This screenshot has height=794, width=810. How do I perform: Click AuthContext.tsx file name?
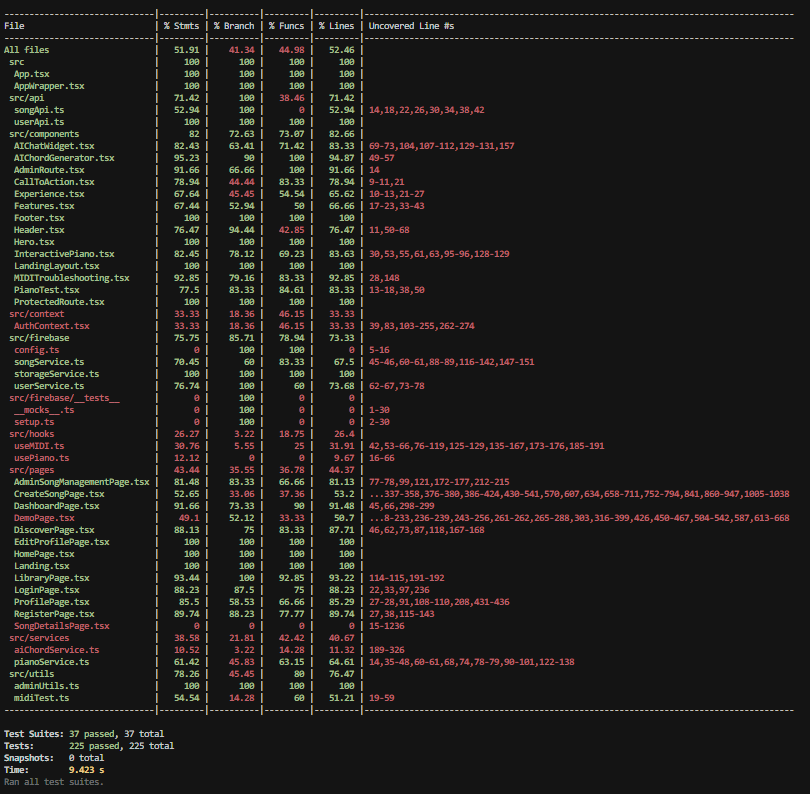tap(52, 326)
